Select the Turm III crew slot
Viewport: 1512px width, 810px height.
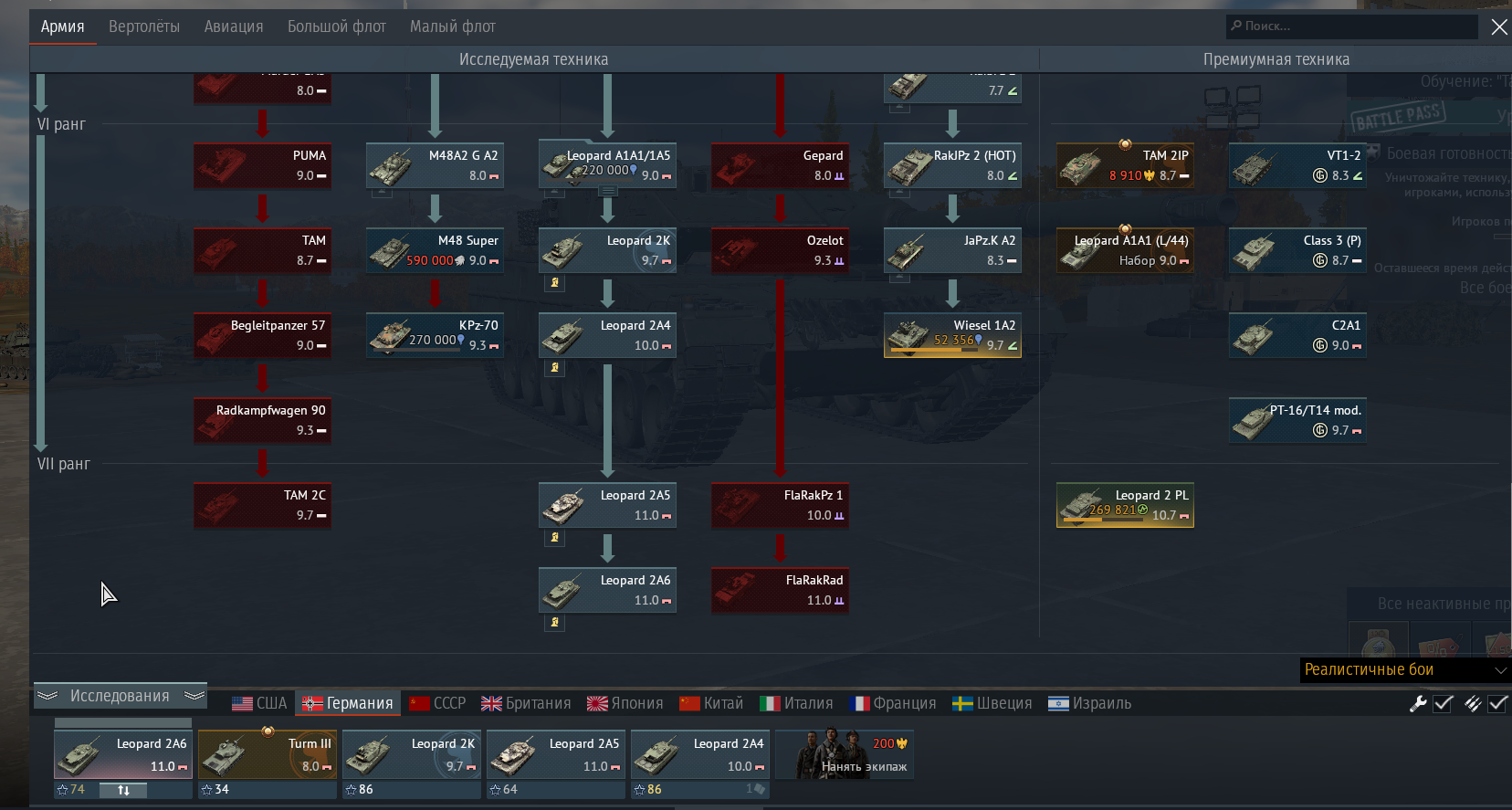(x=268, y=754)
